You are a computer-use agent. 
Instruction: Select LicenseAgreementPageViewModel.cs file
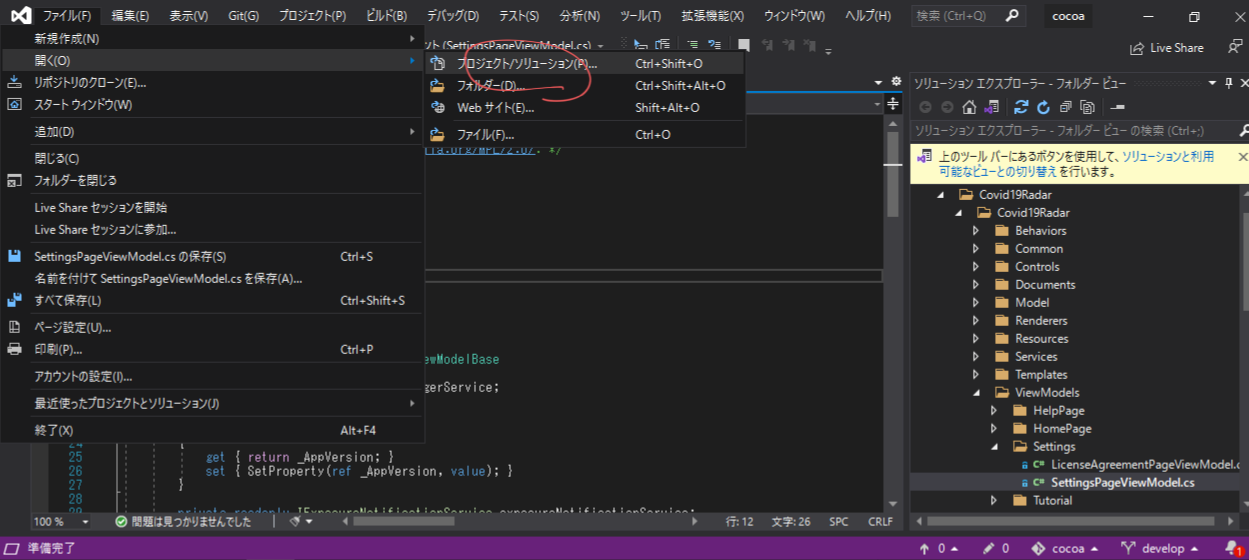pos(1144,464)
